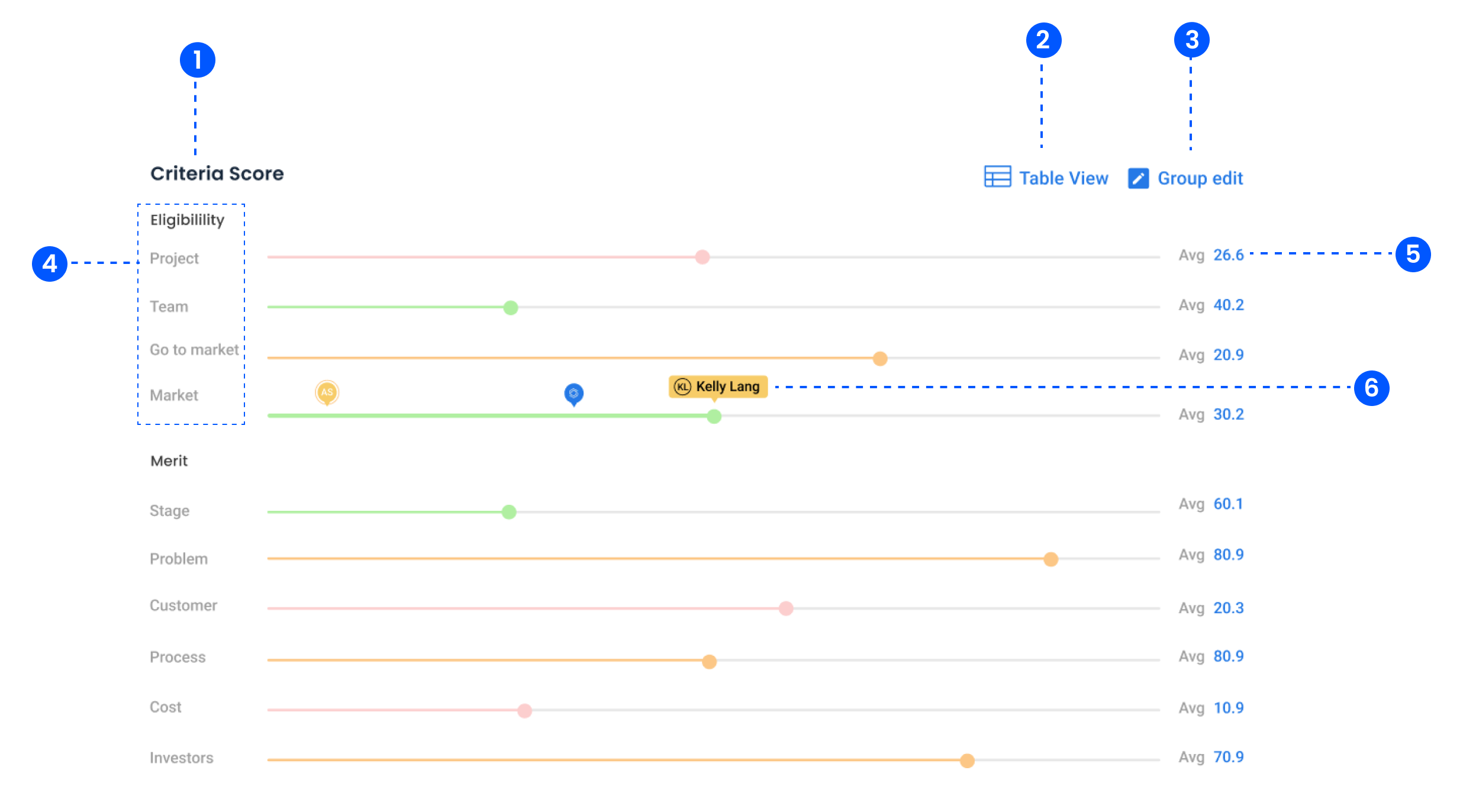Viewport: 1463px width, 812px height.
Task: Click the Avg 30.2 value for Market
Action: 1228,414
